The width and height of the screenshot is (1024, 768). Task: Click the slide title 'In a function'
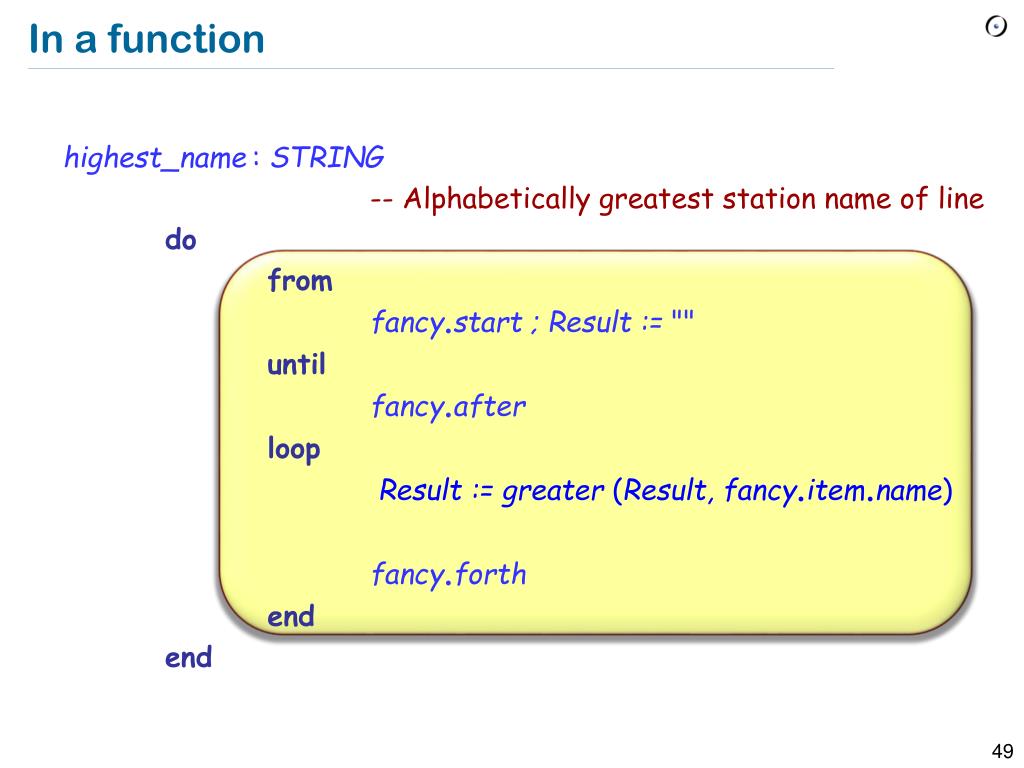click(x=147, y=39)
